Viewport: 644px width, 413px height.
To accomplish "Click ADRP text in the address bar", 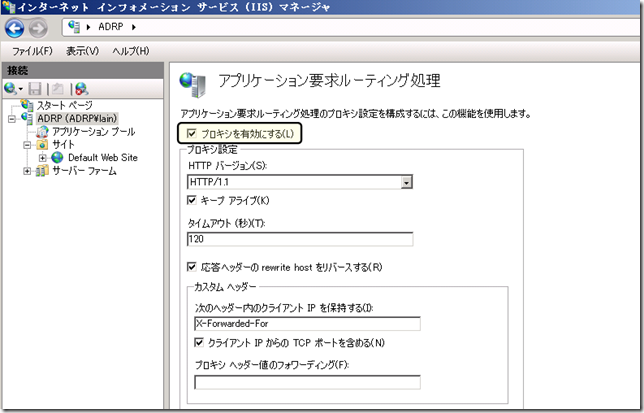I will [110, 27].
